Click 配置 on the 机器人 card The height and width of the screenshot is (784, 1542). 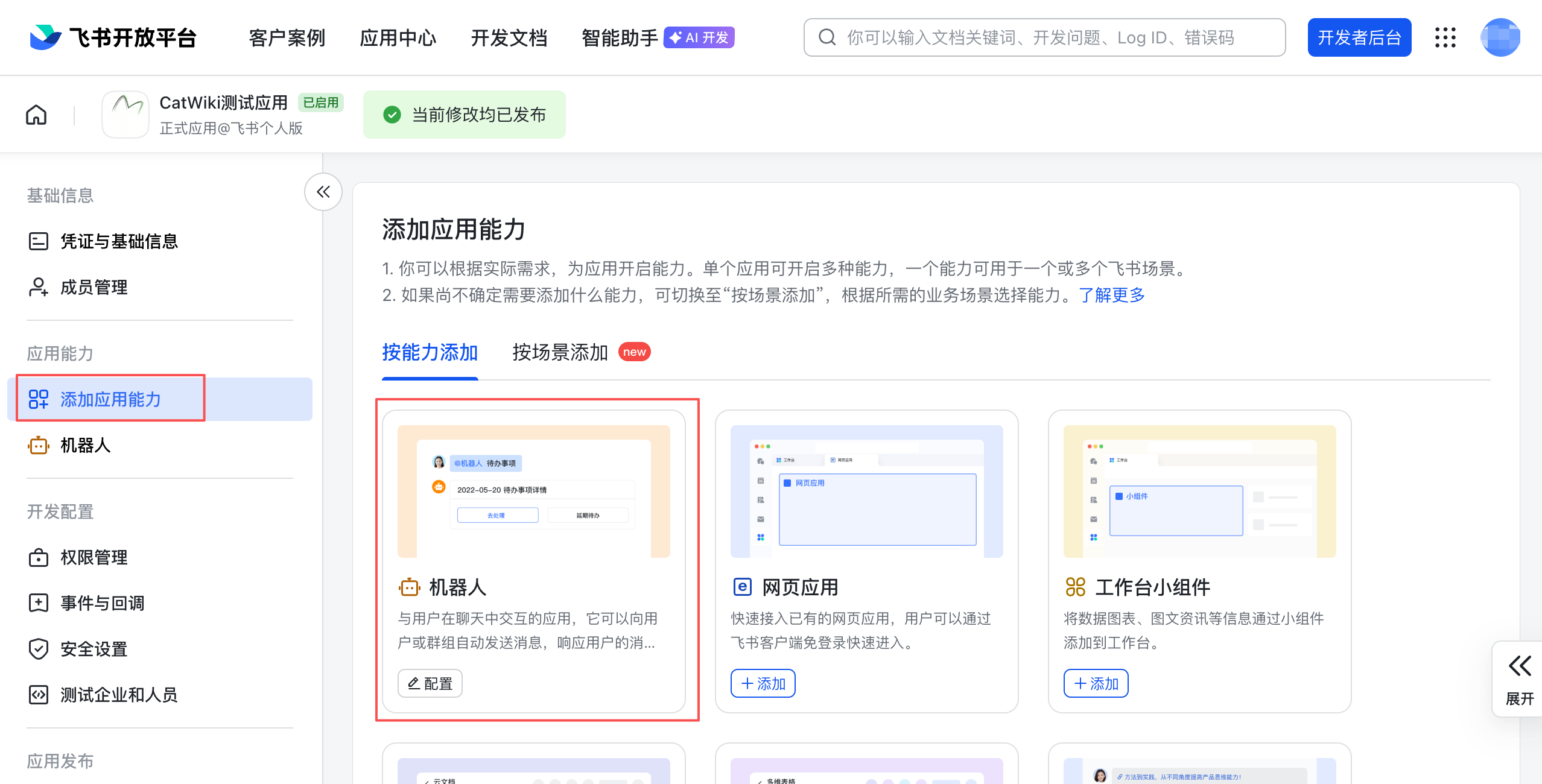click(430, 683)
